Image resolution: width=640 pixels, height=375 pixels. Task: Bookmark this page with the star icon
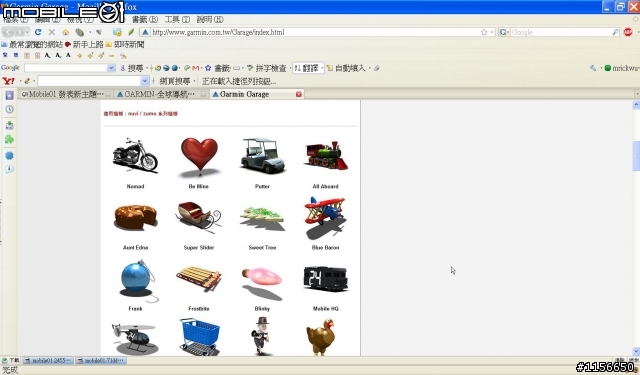point(484,32)
